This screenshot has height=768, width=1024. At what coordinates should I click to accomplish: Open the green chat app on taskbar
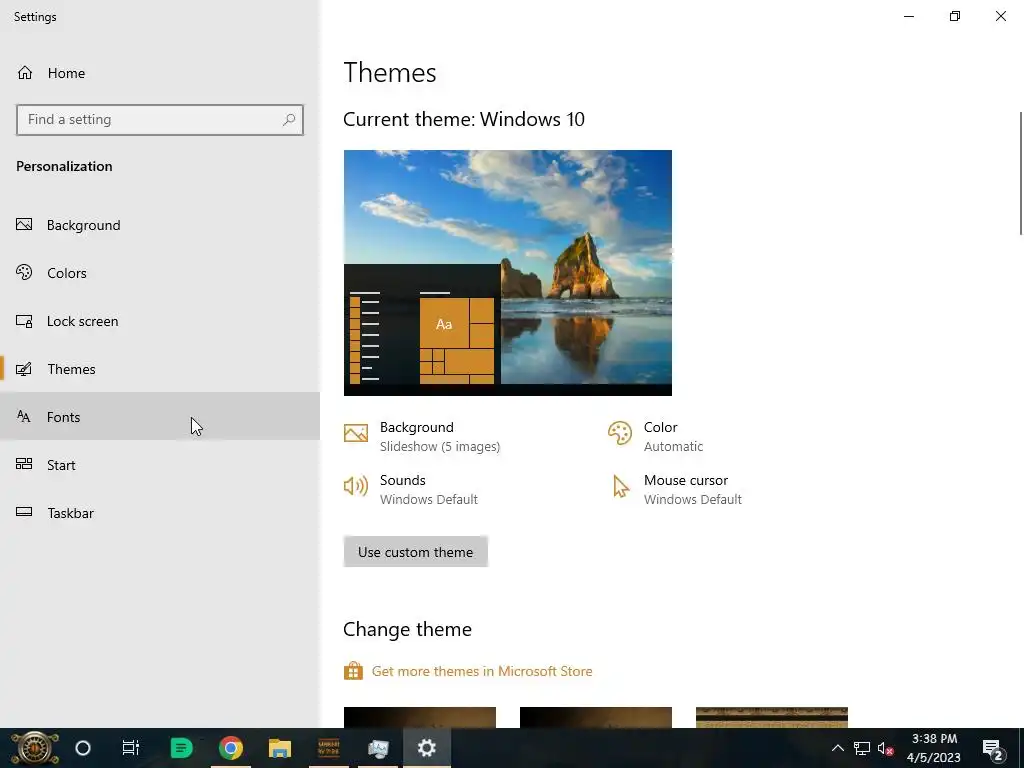[x=181, y=748]
